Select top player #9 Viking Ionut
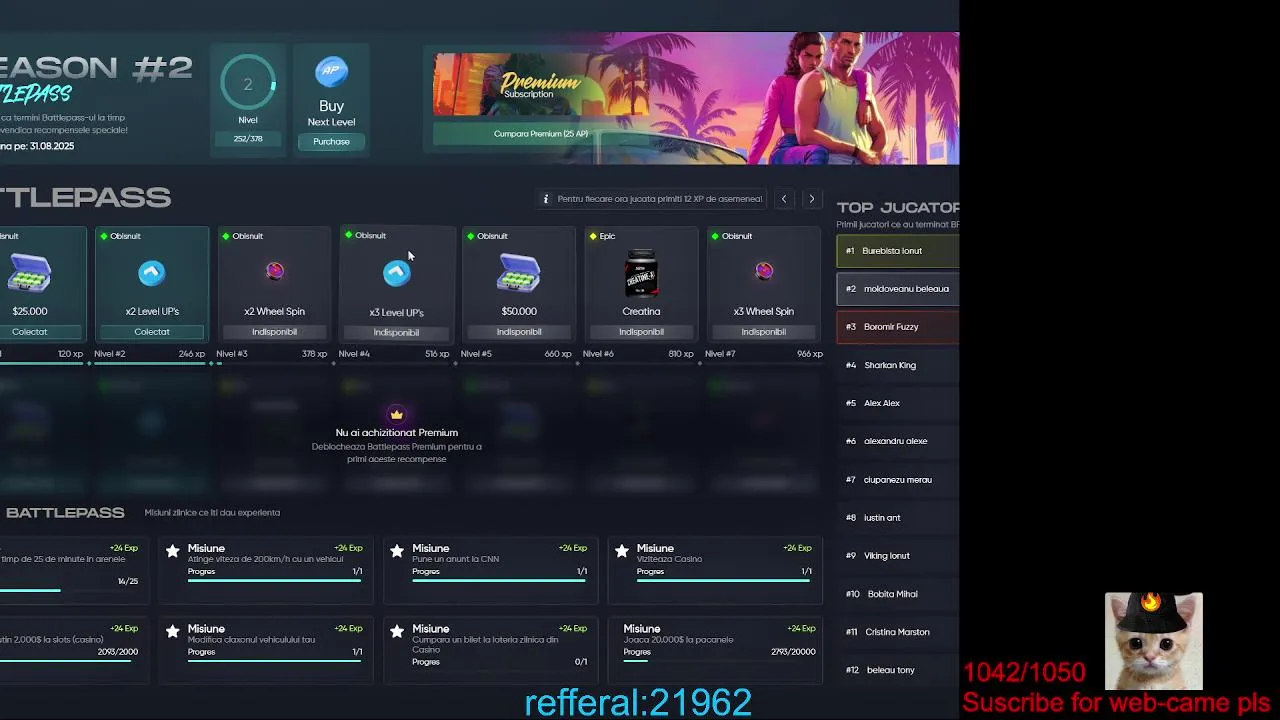This screenshot has width=1280, height=720. [x=898, y=556]
